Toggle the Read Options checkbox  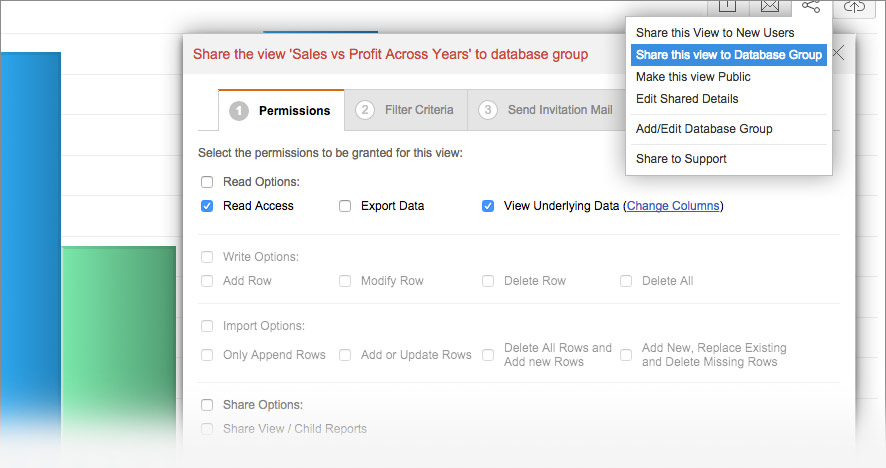pyautogui.click(x=207, y=182)
